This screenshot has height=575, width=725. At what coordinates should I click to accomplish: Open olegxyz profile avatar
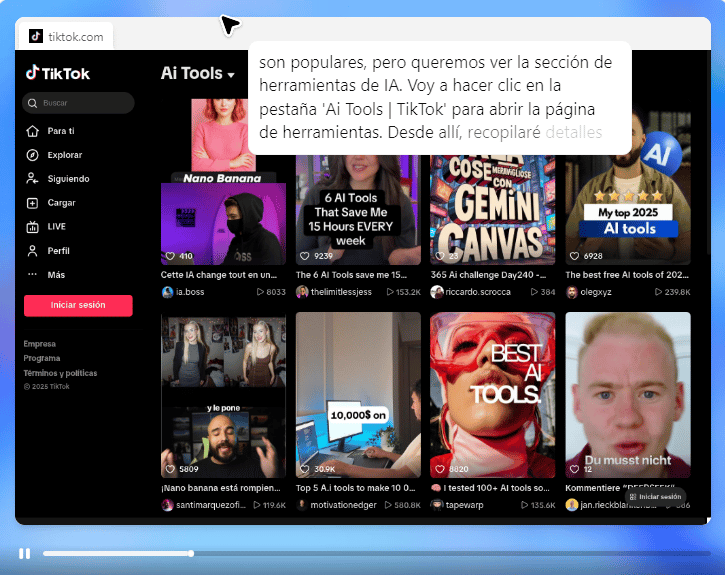(572, 292)
